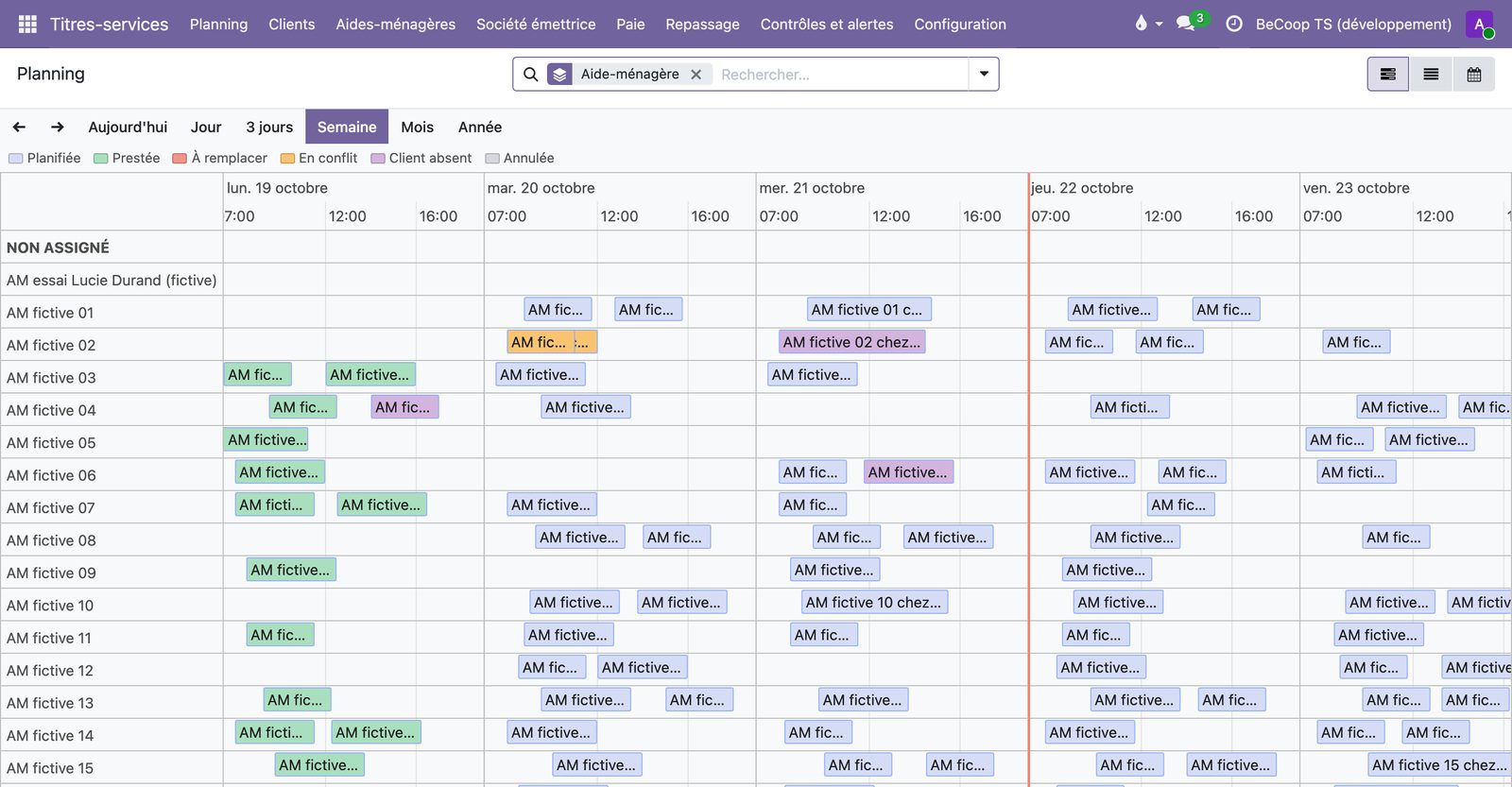Remove the Aide-ménagère filter facet
The image size is (1512, 787).
pyautogui.click(x=696, y=75)
